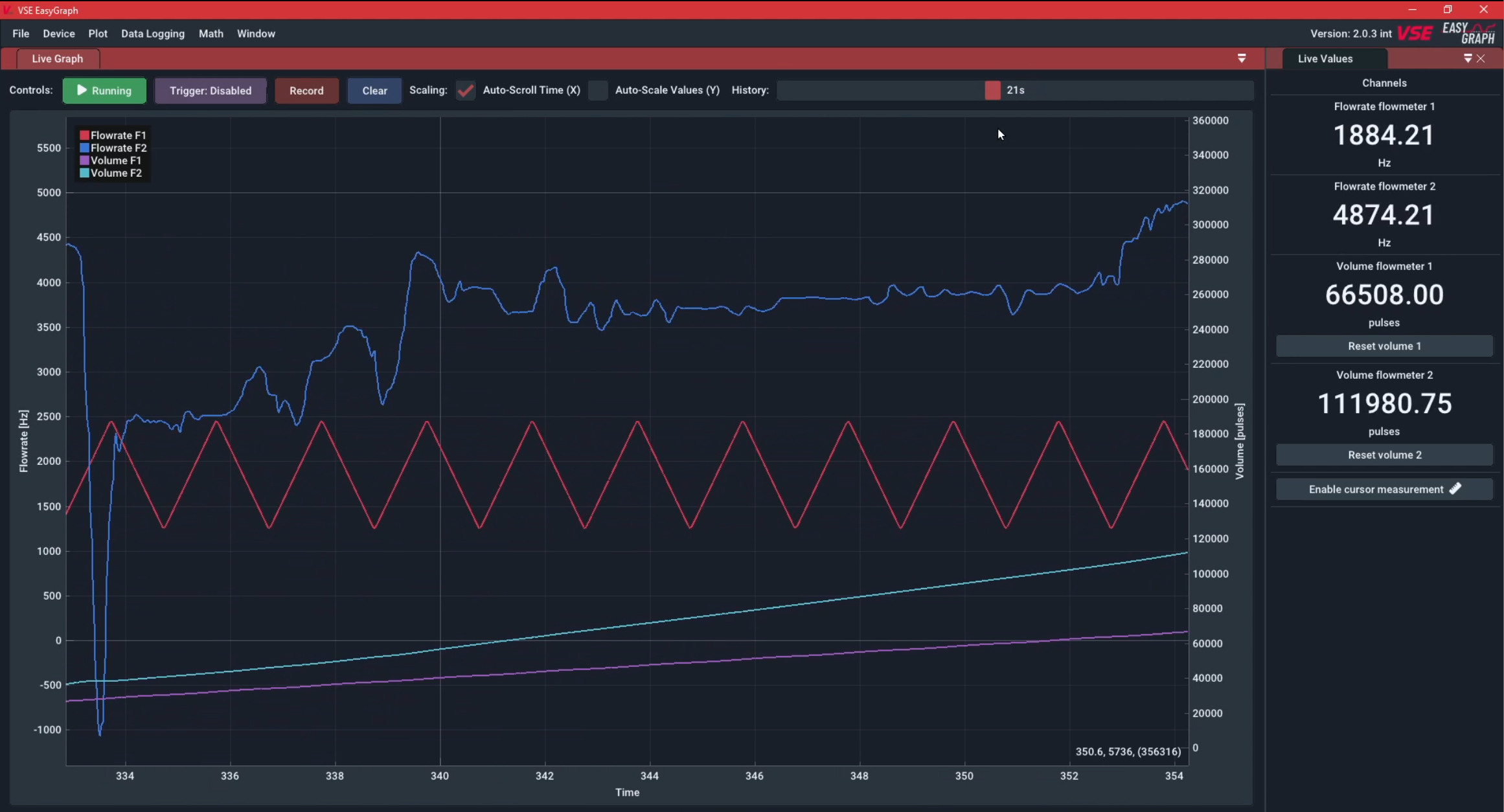Click the Version: 2.0.3 int label
This screenshot has height=812, width=1504.
click(x=1350, y=34)
